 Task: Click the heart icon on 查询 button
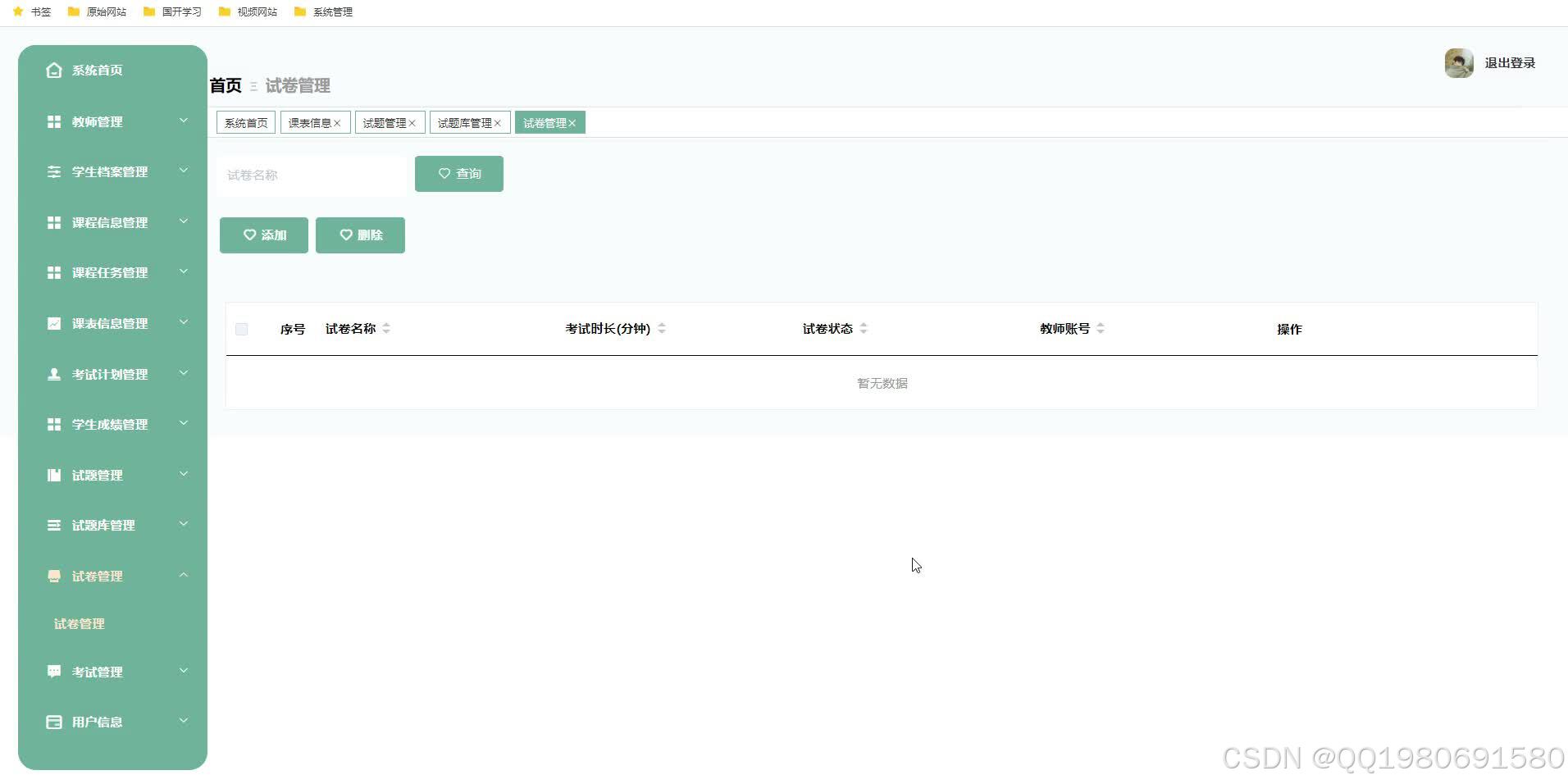pos(444,174)
